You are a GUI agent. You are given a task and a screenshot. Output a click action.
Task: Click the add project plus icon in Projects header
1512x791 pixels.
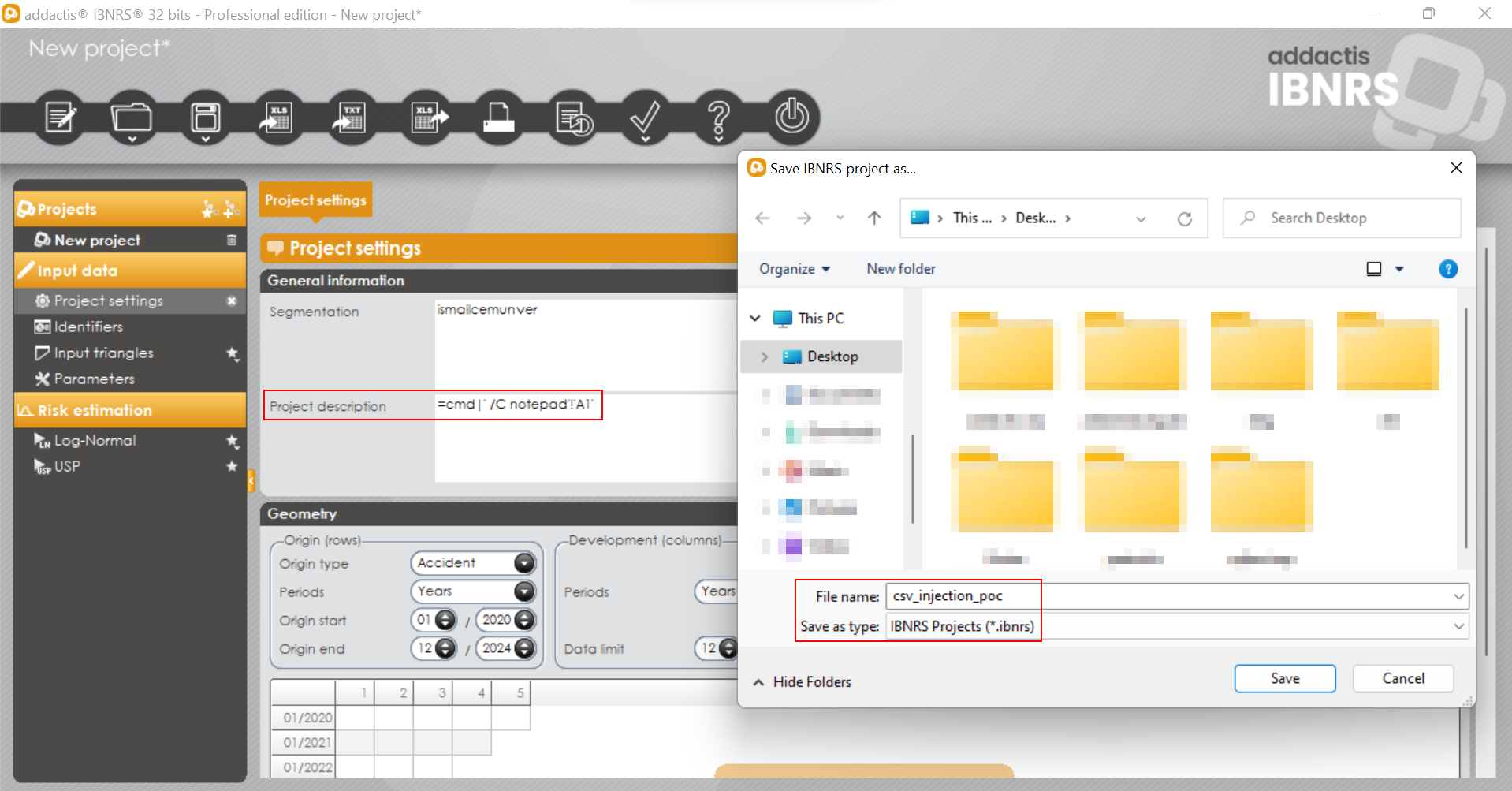click(231, 209)
